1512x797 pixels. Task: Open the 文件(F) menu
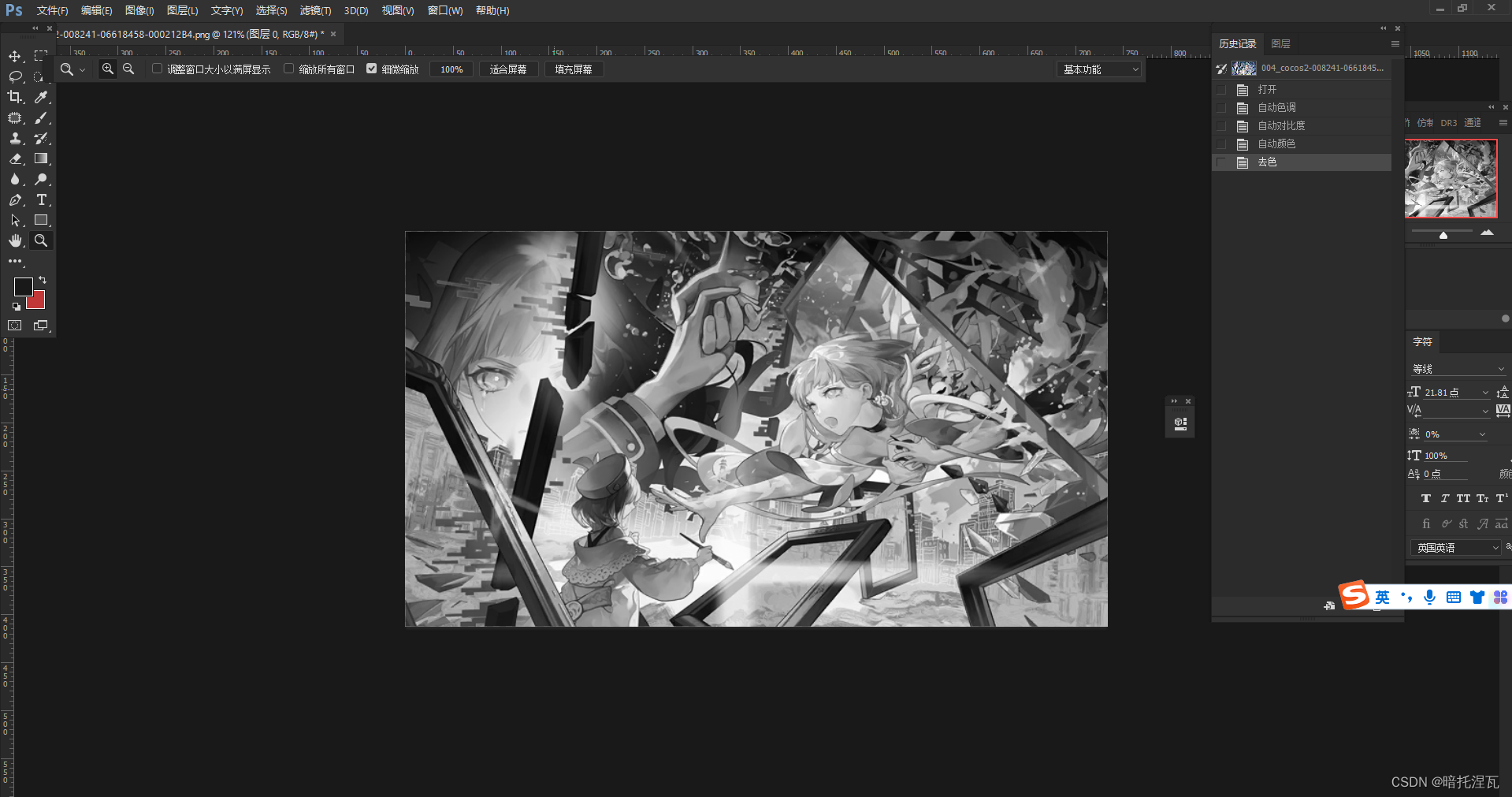click(52, 10)
